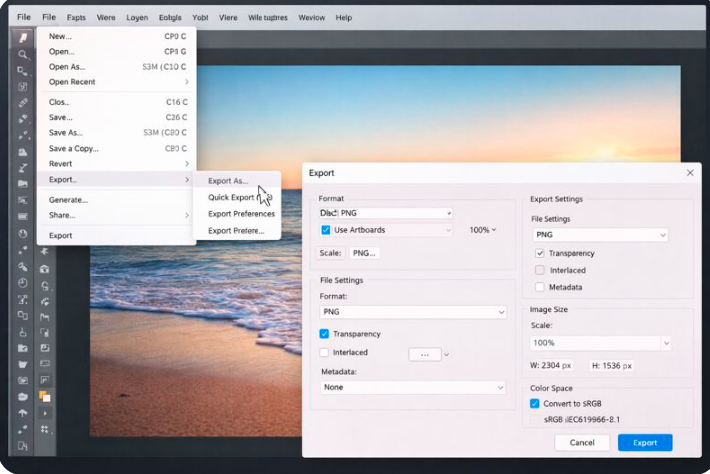Select the bandage healing tool
This screenshot has width=710, height=474.
coord(23,103)
